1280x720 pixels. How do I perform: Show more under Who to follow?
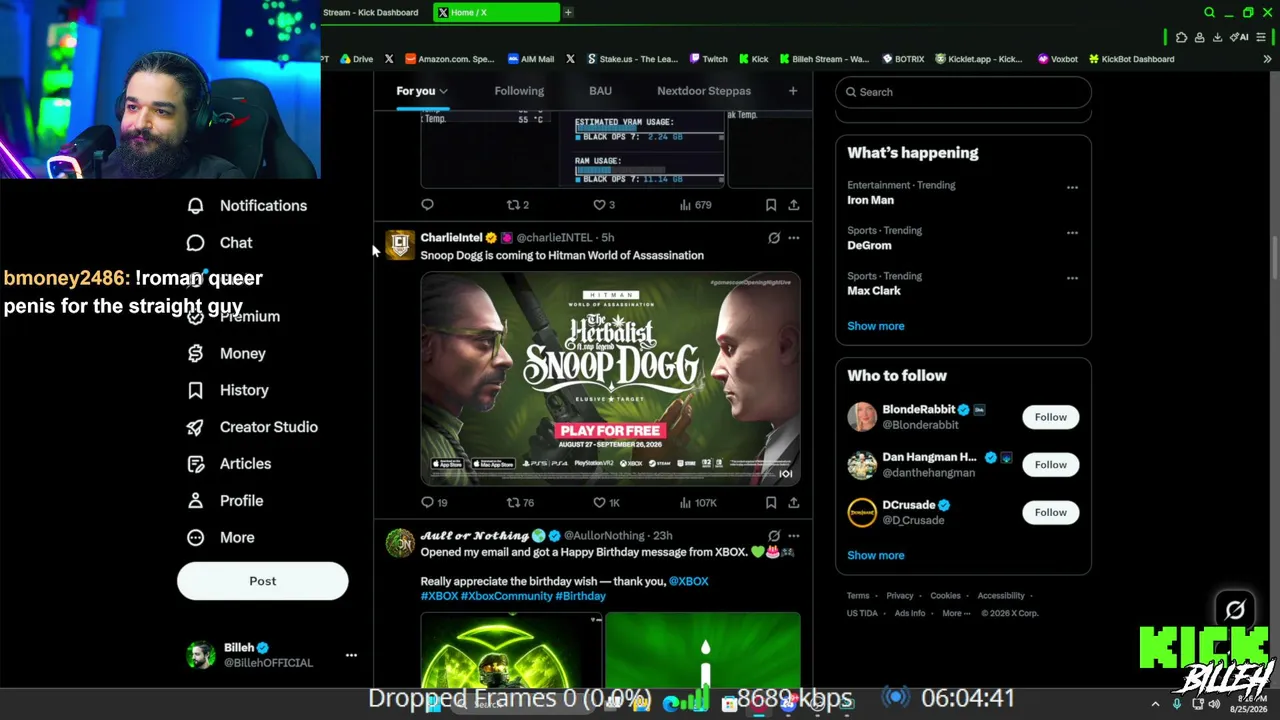click(876, 556)
